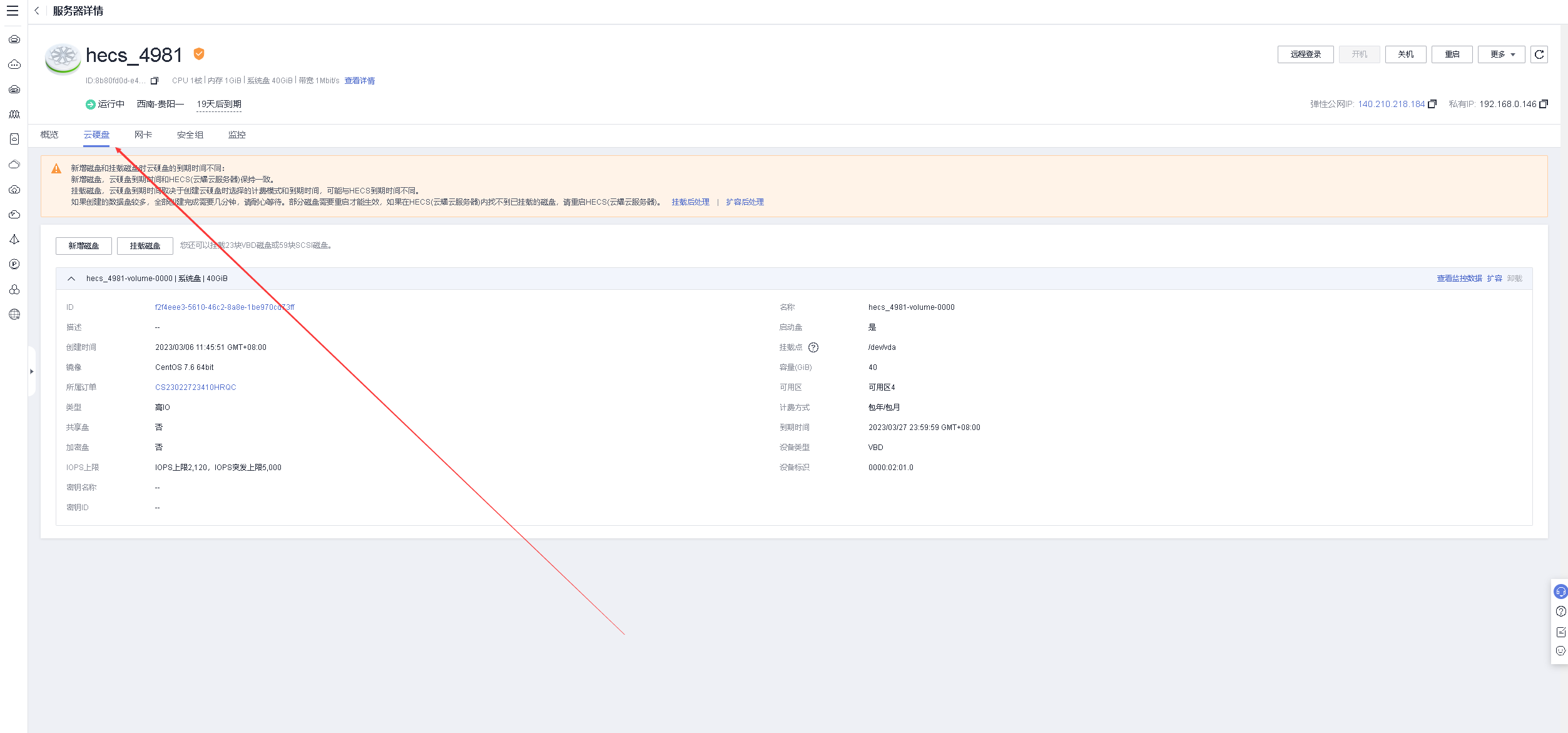Open the hamburger menu icon
The image size is (1568, 733).
coord(13,11)
